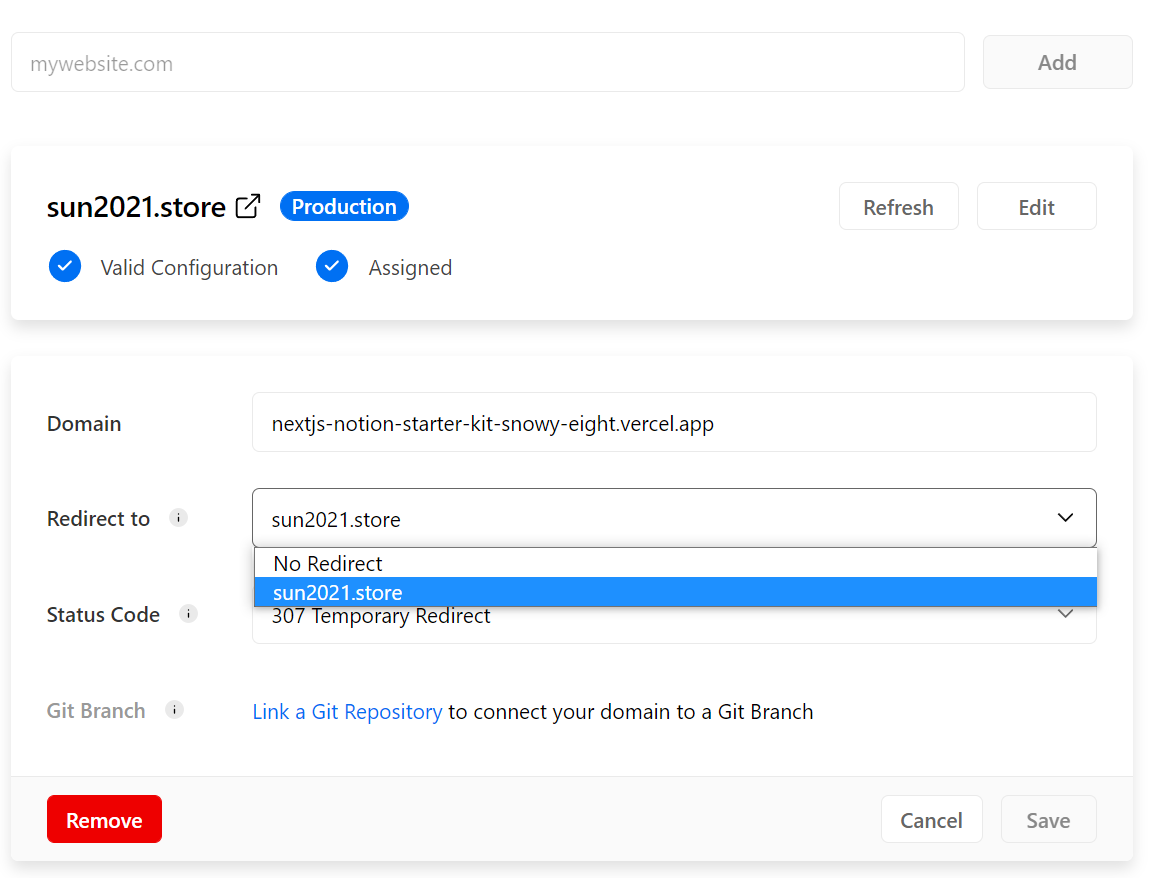Viewport: 1155px width, 878px height.
Task: Click the Domain field with vercel.app address
Action: 674,423
